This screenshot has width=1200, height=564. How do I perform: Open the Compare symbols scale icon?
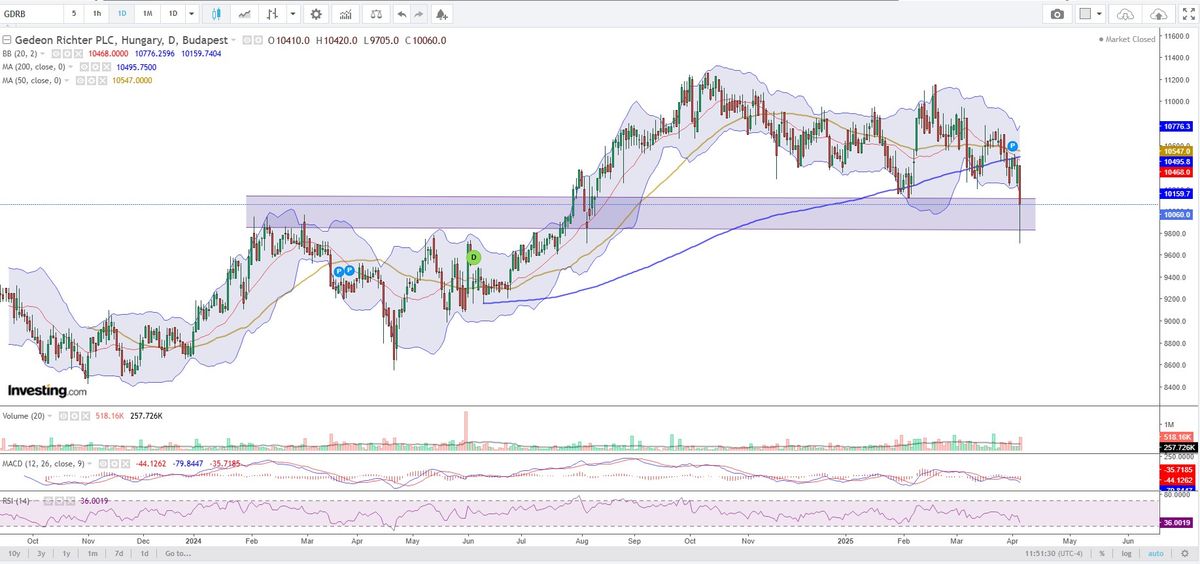(376, 14)
